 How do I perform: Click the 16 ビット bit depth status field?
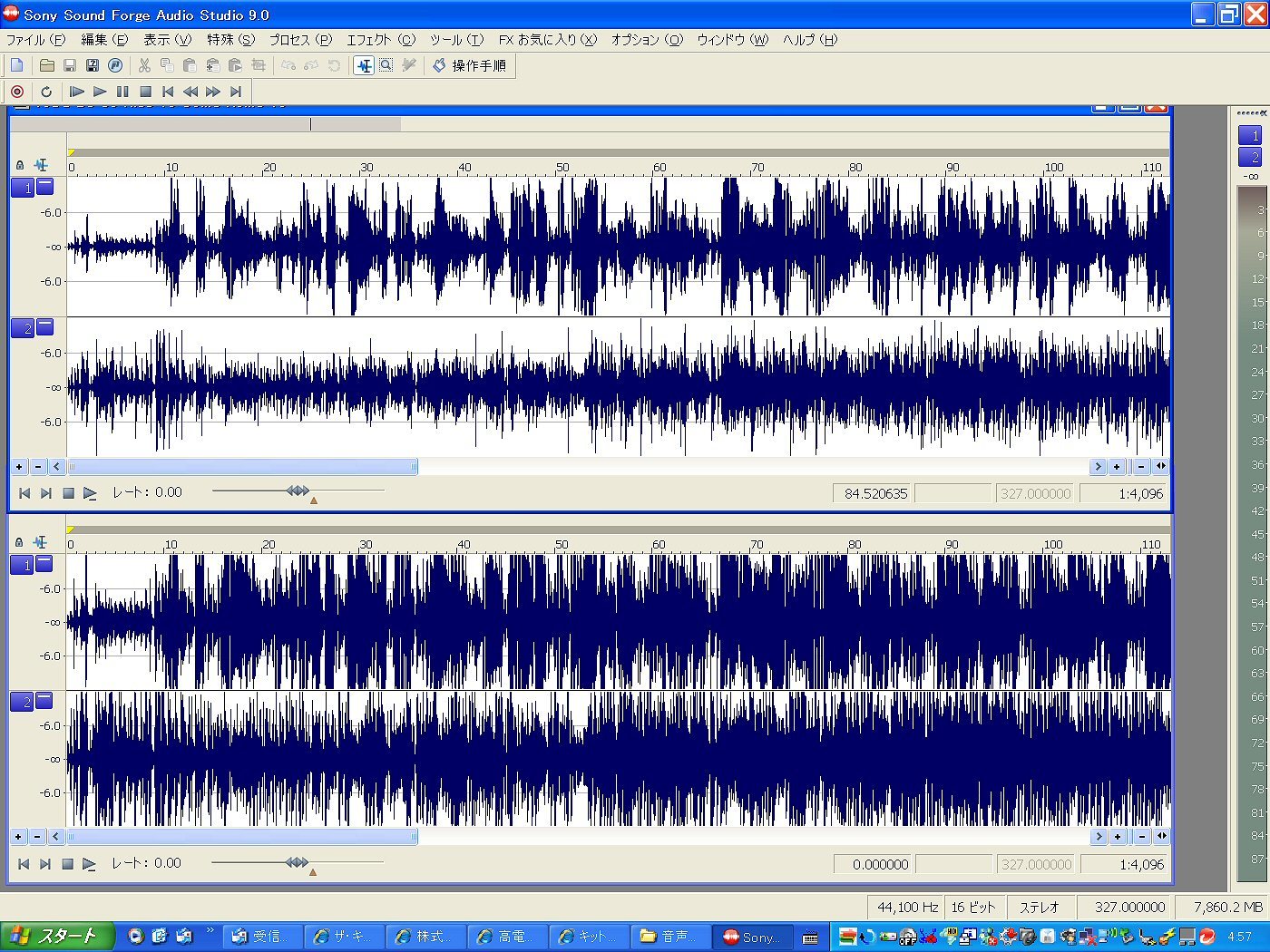[x=973, y=907]
